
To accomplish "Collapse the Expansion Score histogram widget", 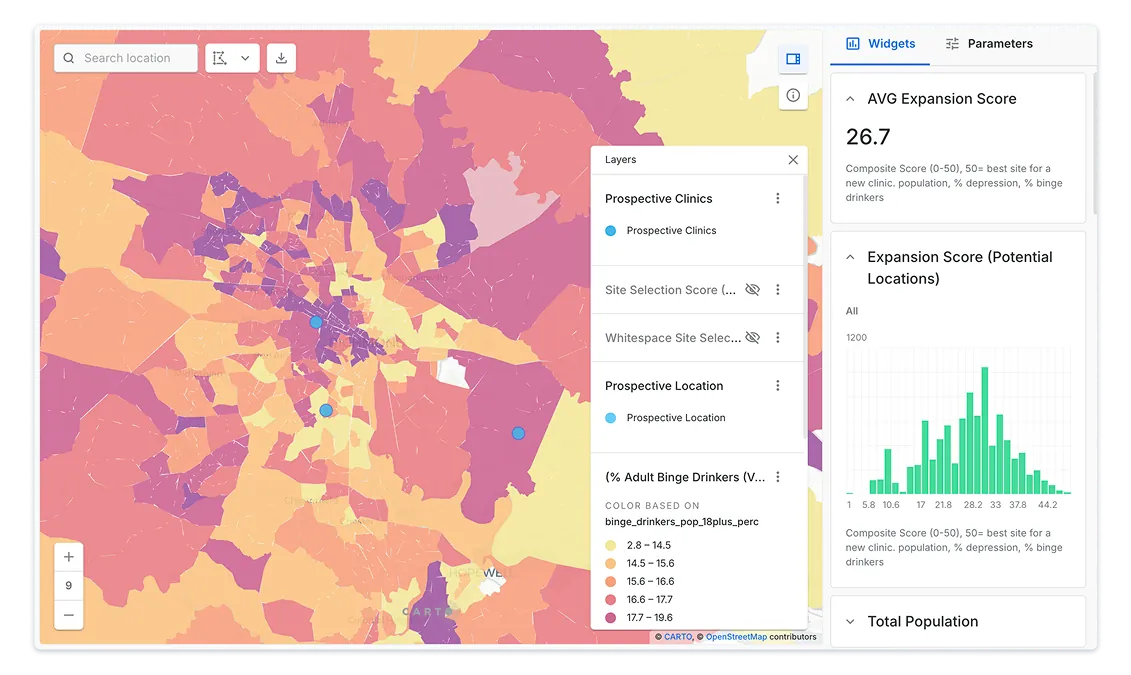I will [850, 257].
